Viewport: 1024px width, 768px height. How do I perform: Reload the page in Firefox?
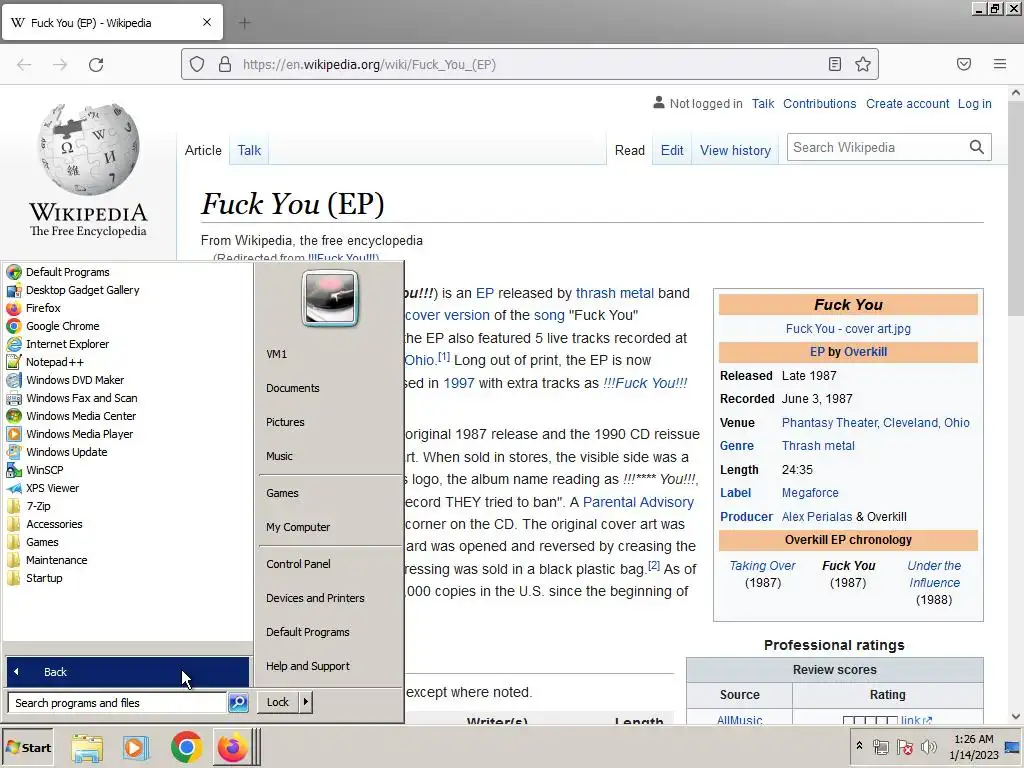(96, 64)
